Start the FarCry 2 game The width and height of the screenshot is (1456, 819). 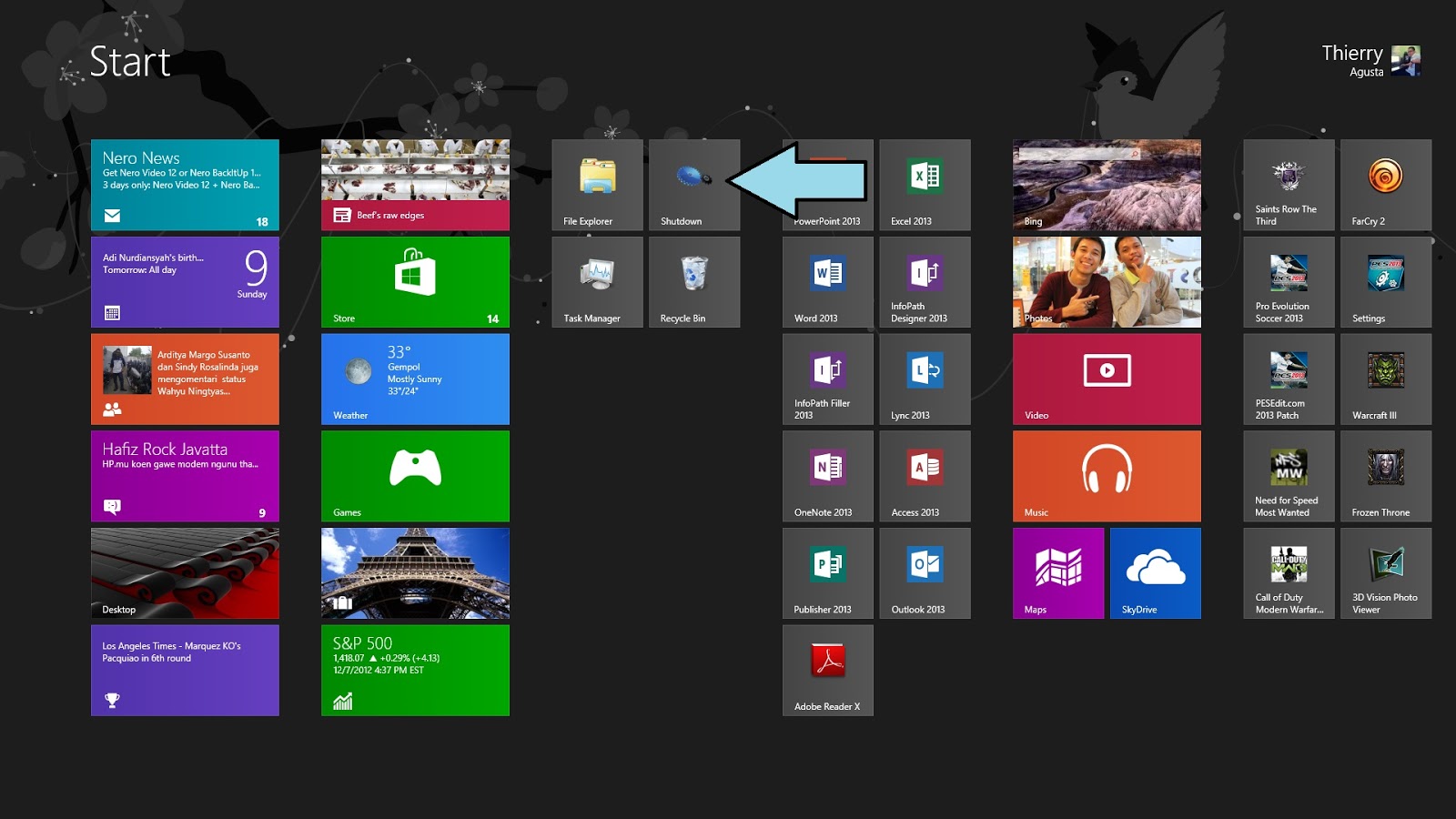[1386, 185]
